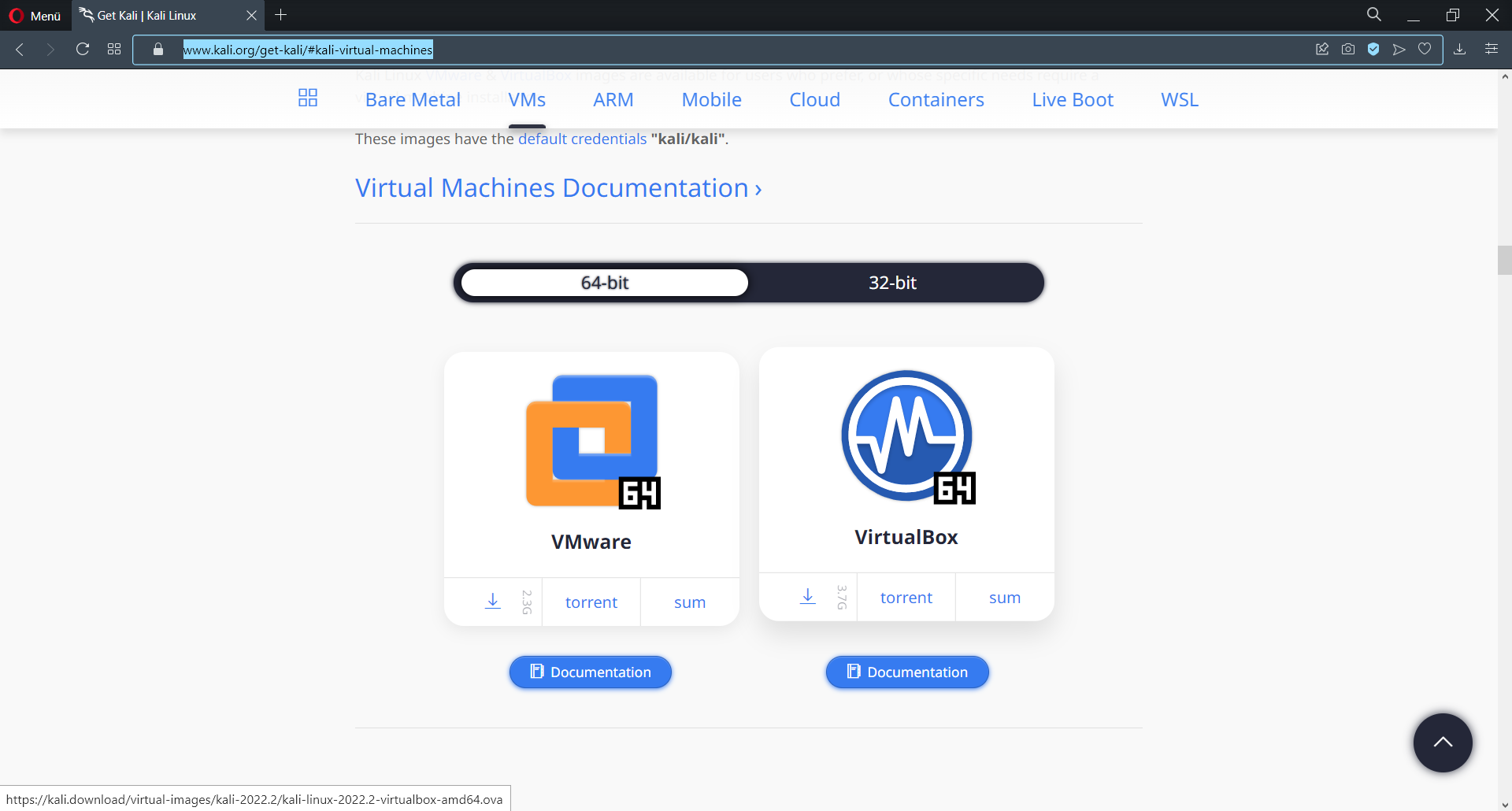Close the Get Kali tab
This screenshot has height=811, width=1512.
point(251,16)
